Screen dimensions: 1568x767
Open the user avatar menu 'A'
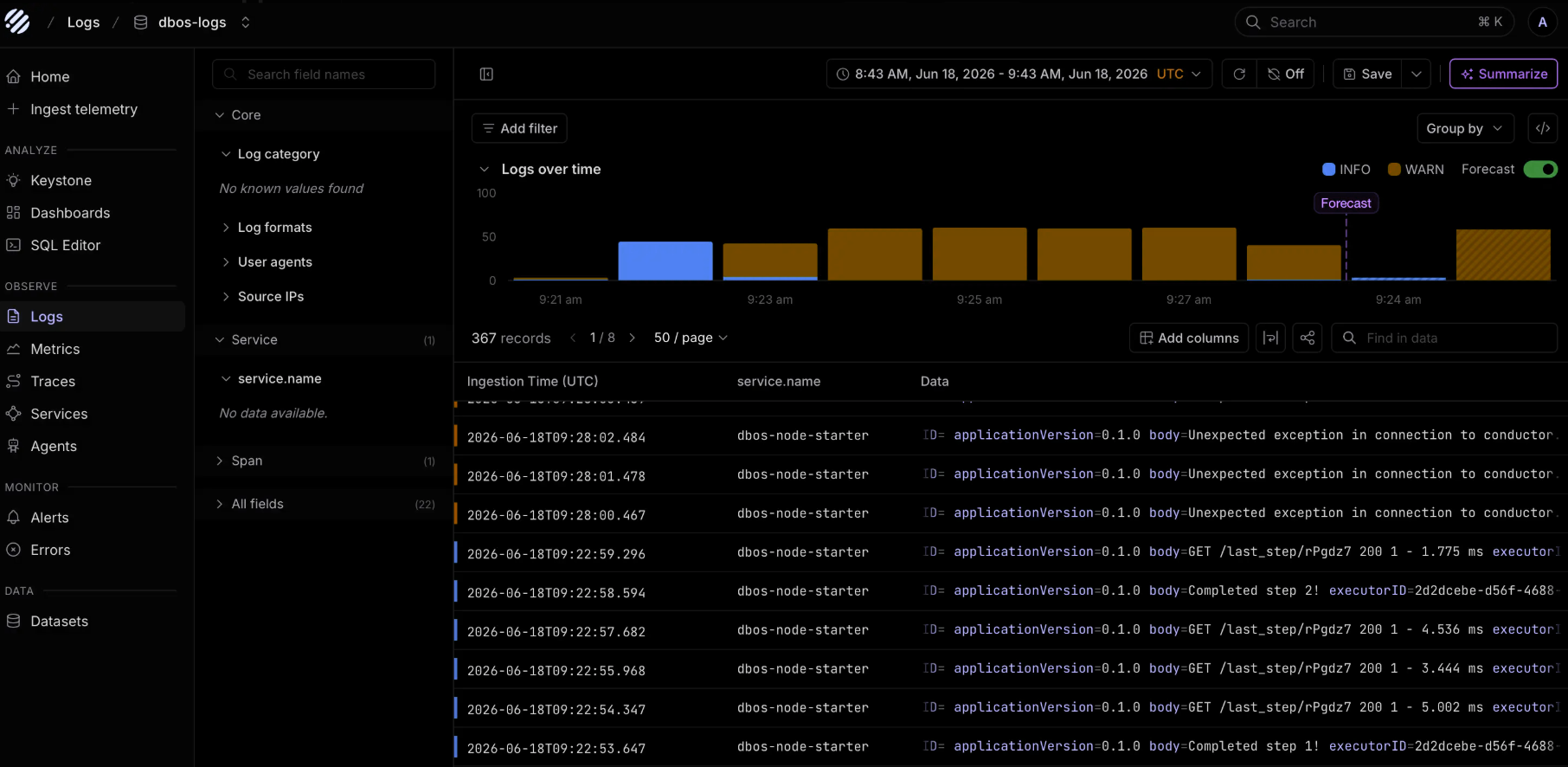(1542, 23)
